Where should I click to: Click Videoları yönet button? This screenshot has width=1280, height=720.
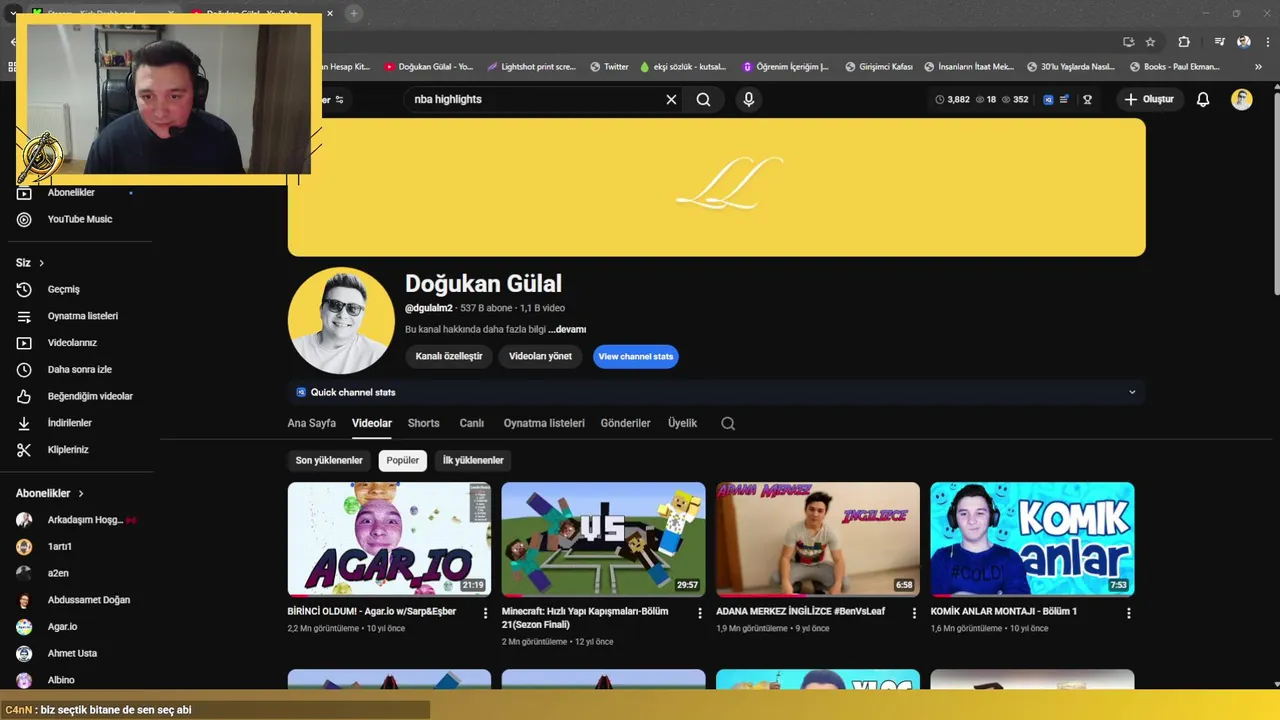point(540,356)
